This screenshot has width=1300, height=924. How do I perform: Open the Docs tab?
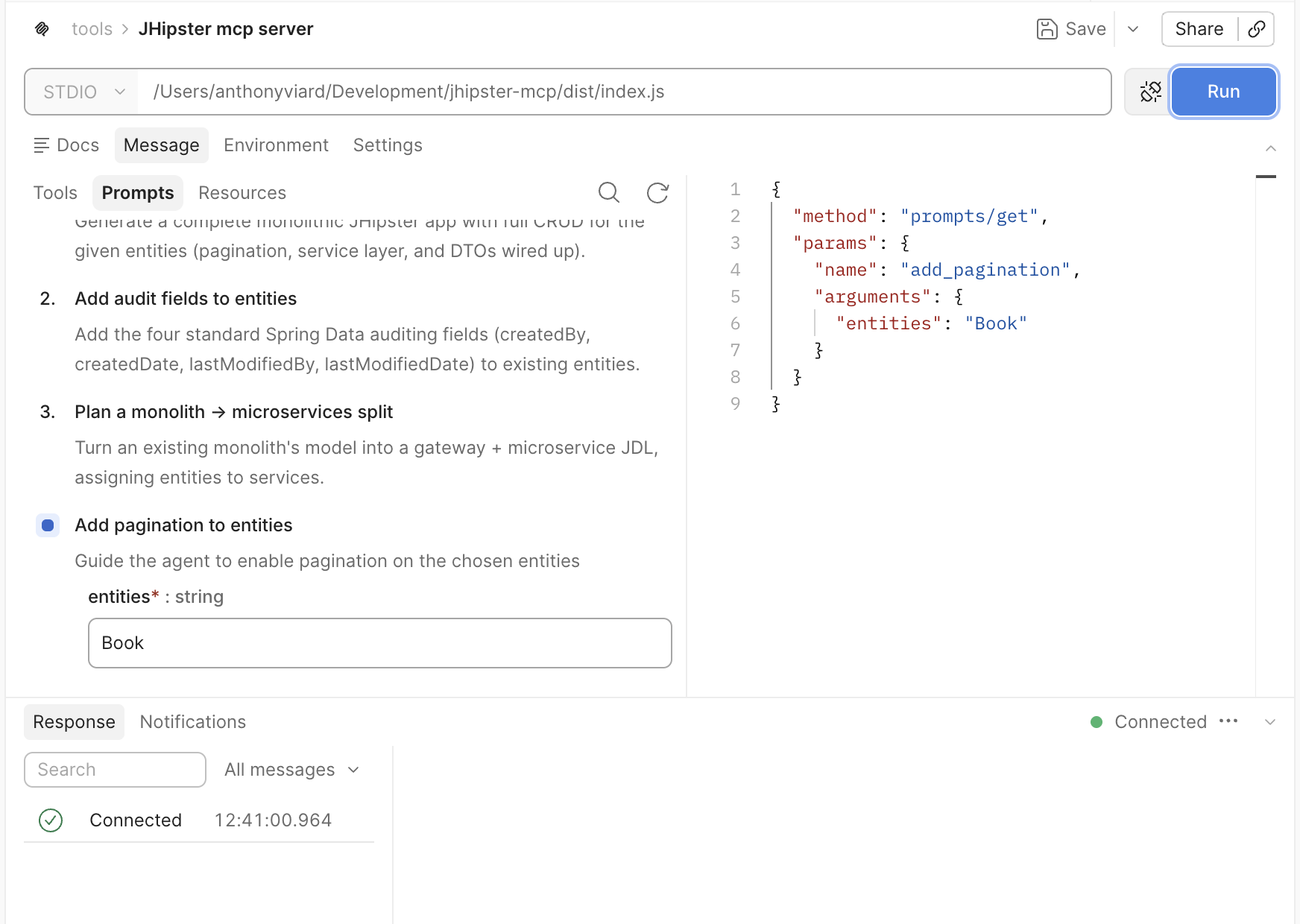point(66,145)
